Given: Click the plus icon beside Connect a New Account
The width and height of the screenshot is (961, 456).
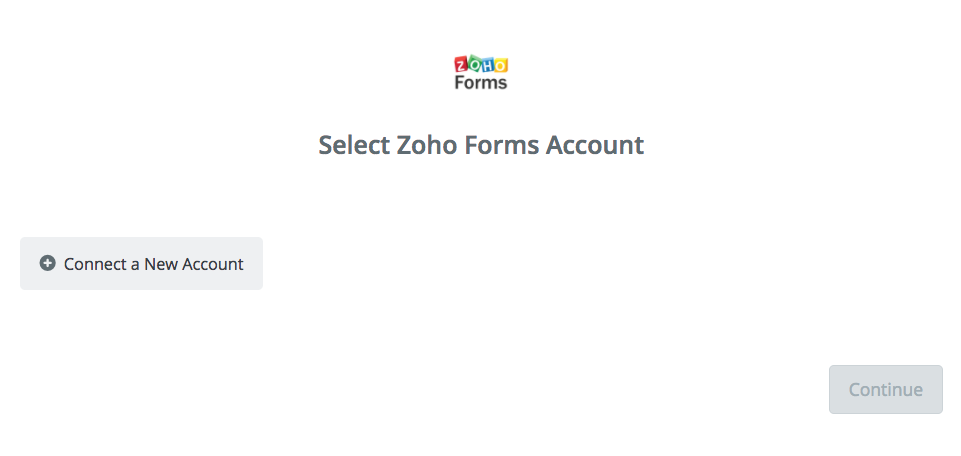Looking at the screenshot, I should pyautogui.click(x=47, y=264).
